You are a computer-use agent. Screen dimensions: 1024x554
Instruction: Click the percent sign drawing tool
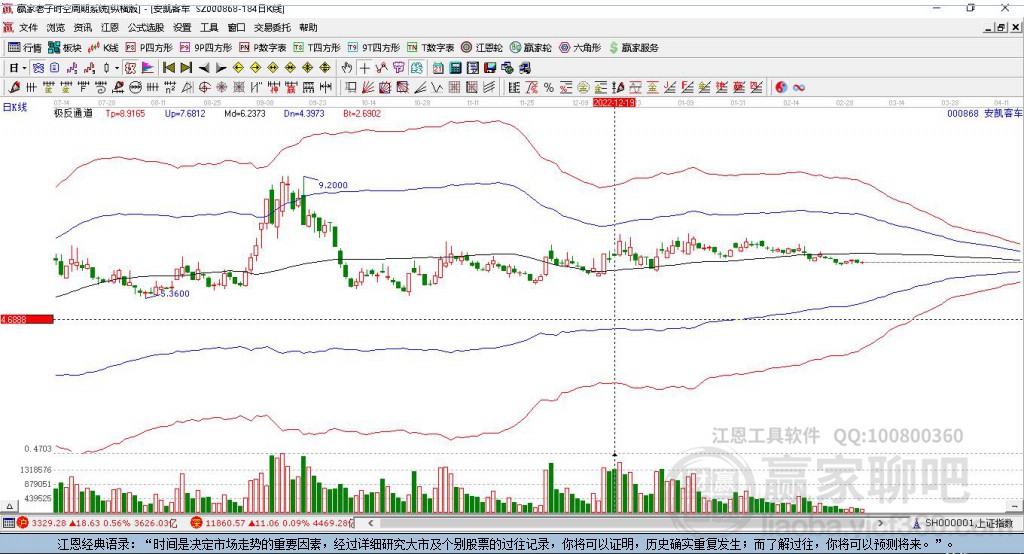coord(548,87)
